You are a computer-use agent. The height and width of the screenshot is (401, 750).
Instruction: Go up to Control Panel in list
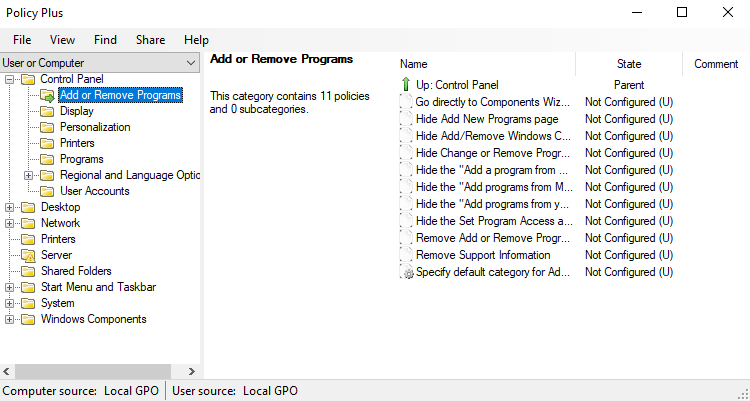(x=457, y=85)
